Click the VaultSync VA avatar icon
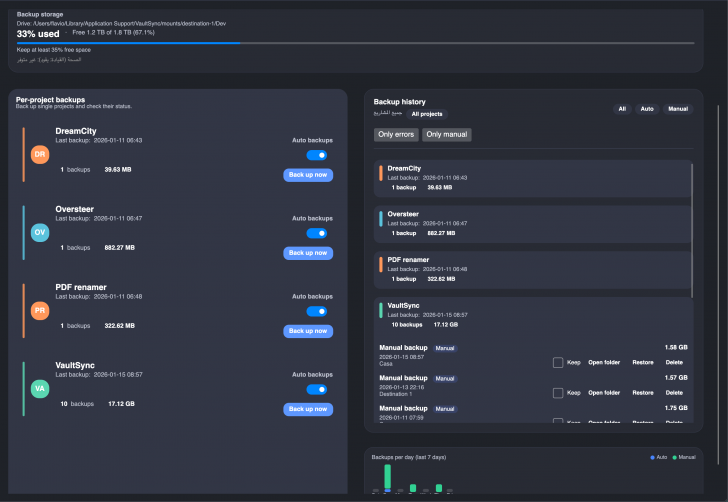The image size is (728, 502). (x=40, y=389)
